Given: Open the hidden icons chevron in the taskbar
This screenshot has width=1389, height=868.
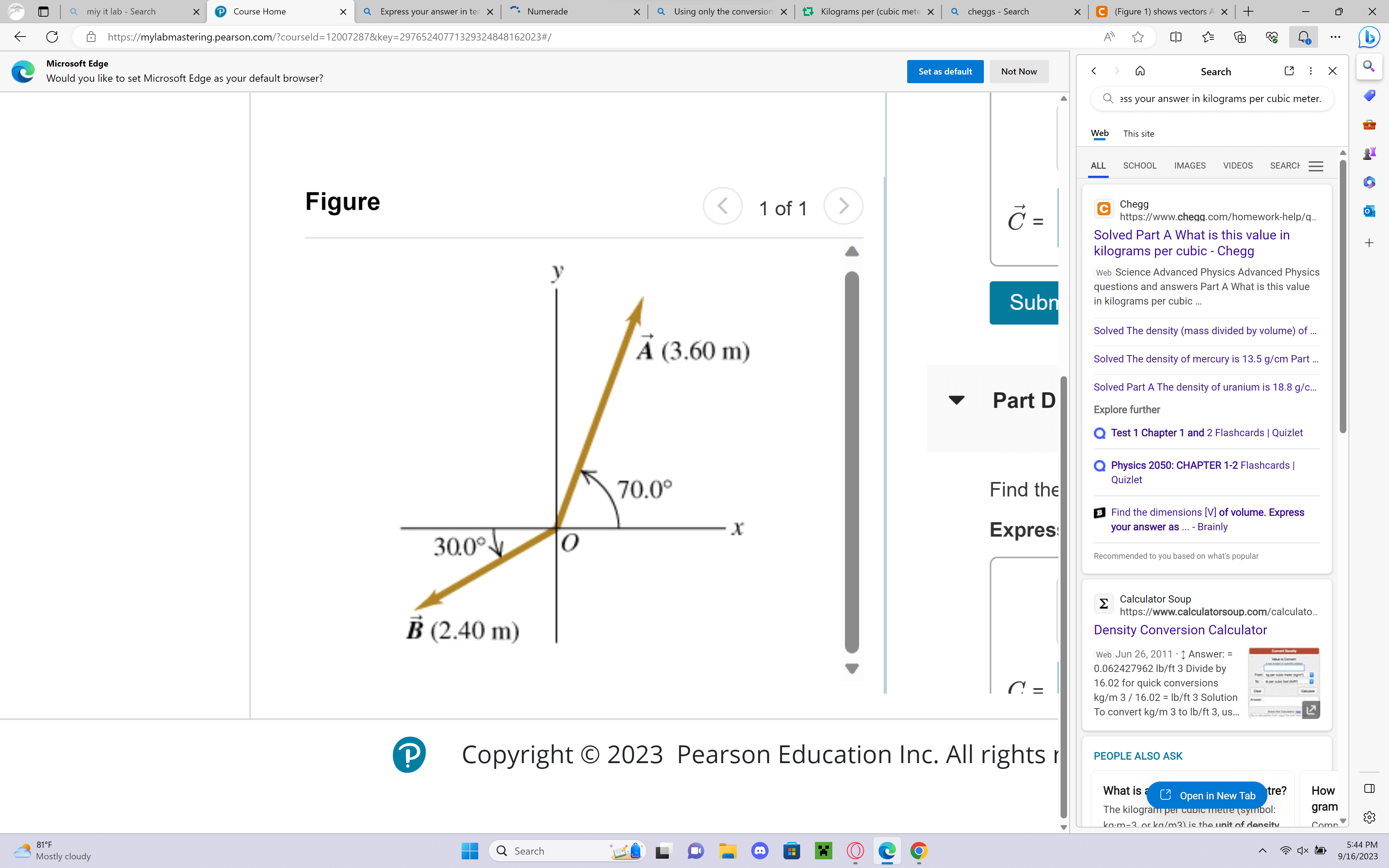Looking at the screenshot, I should point(1262,851).
